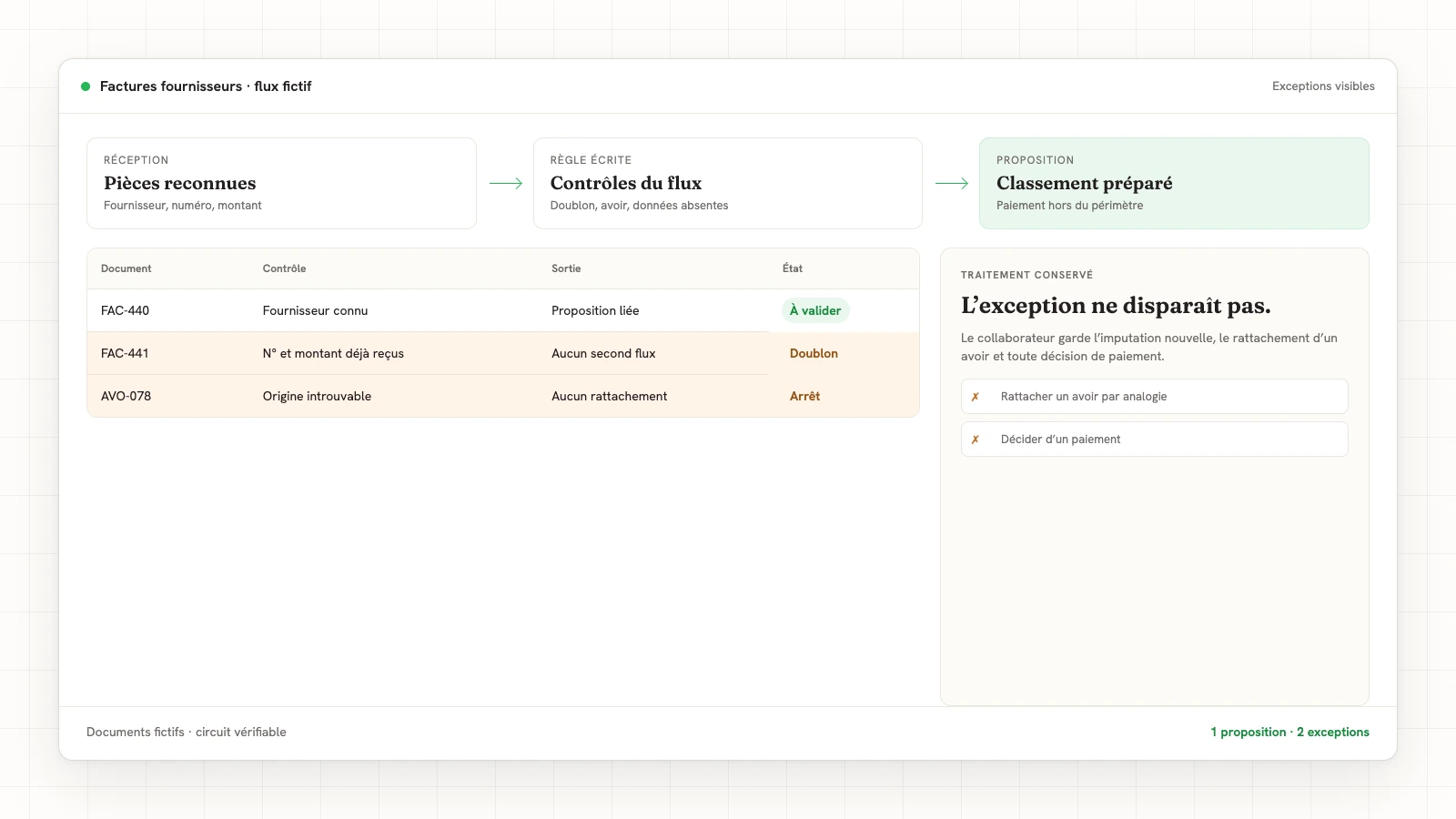Screen dimensions: 1456x819
Task: Click the 1 proposition · 2 exceptions summary
Action: coord(1289,732)
